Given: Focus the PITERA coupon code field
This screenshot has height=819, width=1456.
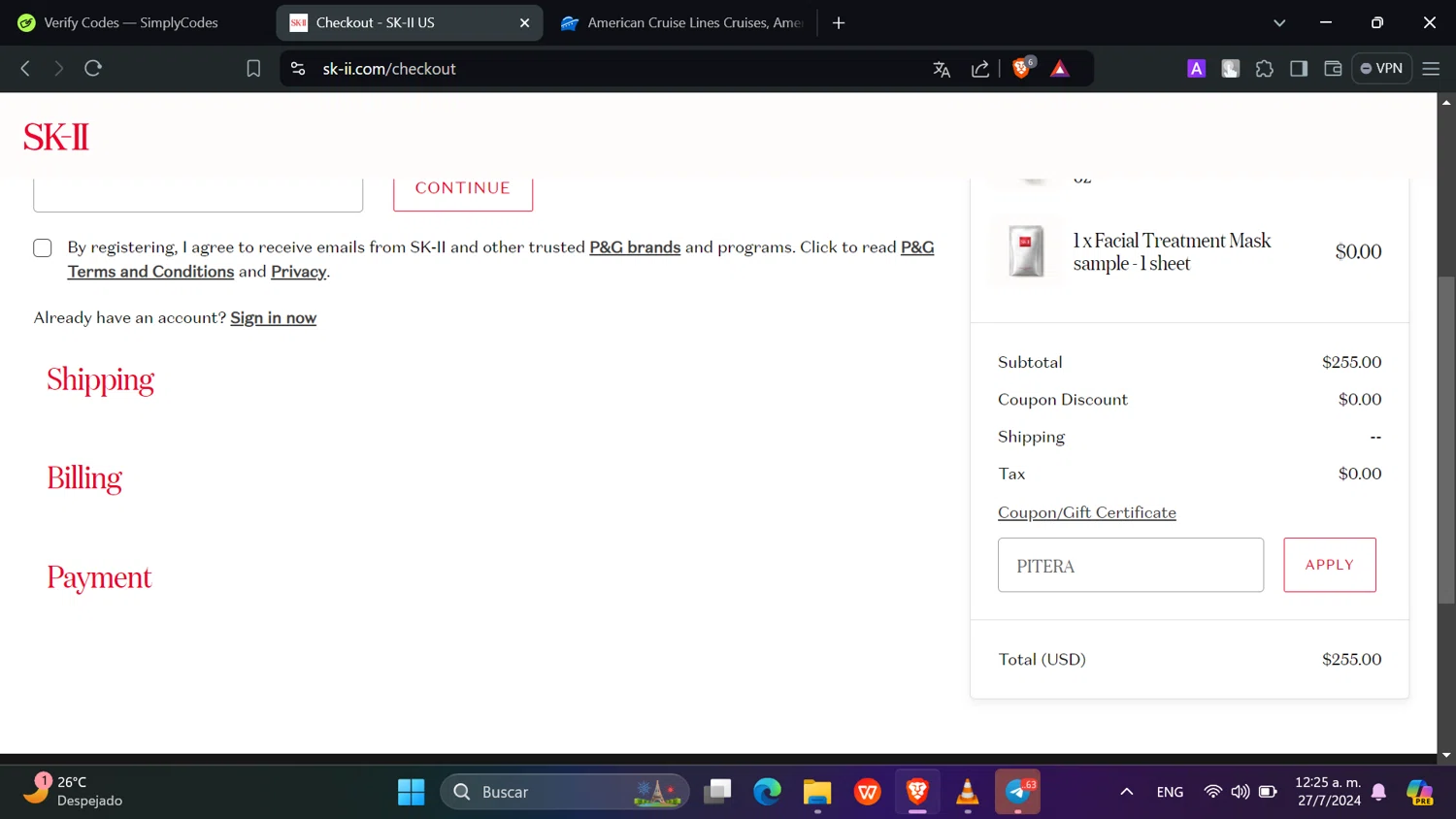Looking at the screenshot, I should [x=1131, y=565].
